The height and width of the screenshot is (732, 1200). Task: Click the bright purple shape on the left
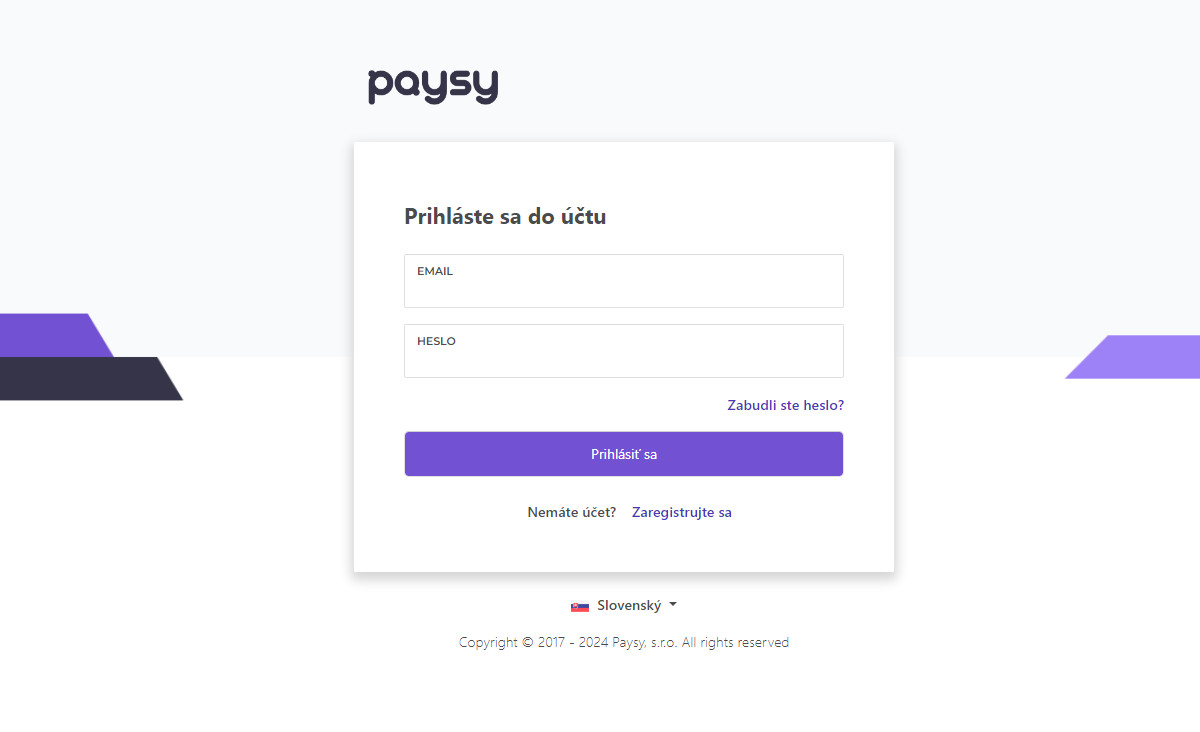tap(55, 335)
